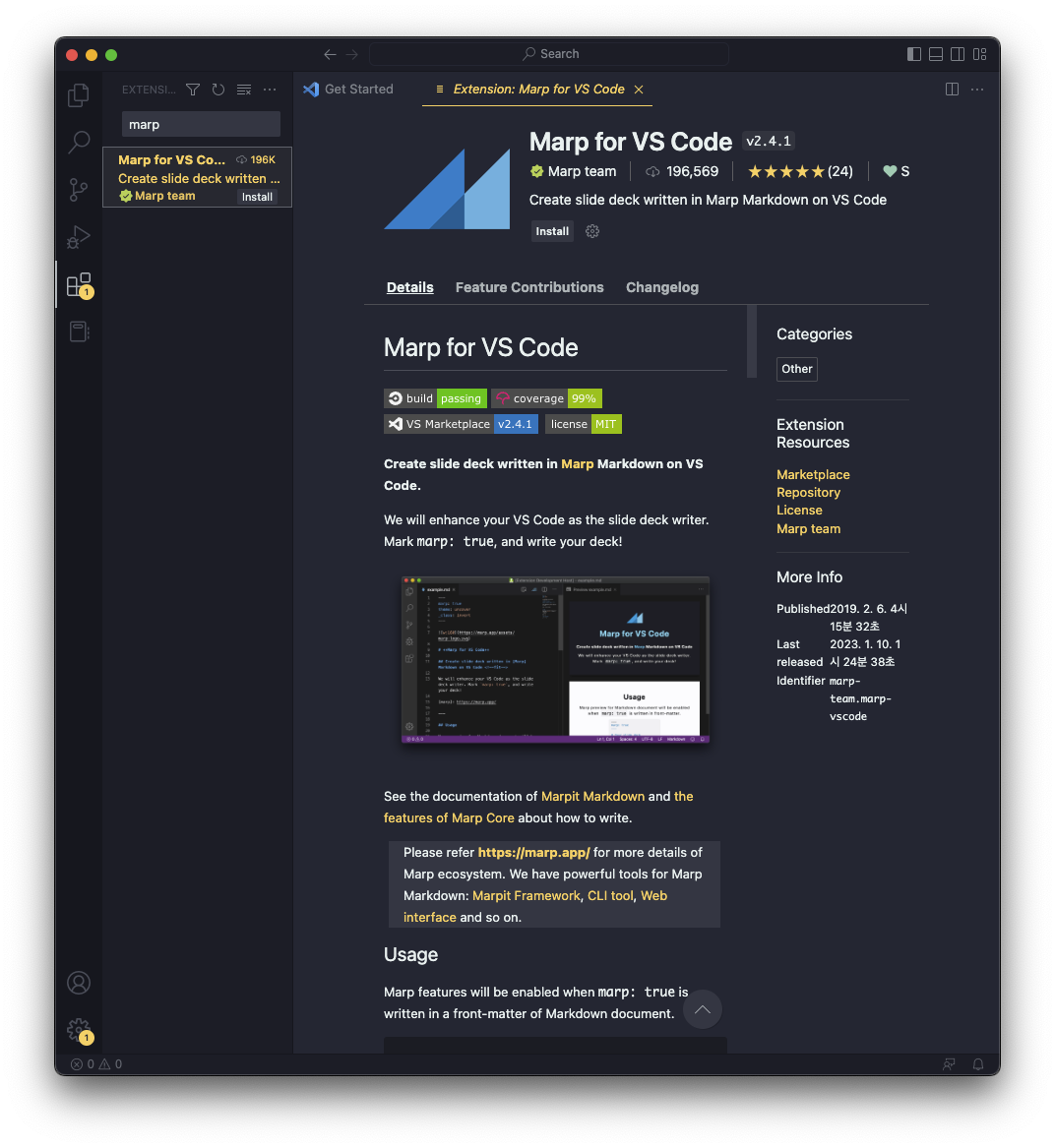The width and height of the screenshot is (1055, 1148).
Task: Click the VS Marketplace v2.4.1 badge
Action: coord(461,424)
